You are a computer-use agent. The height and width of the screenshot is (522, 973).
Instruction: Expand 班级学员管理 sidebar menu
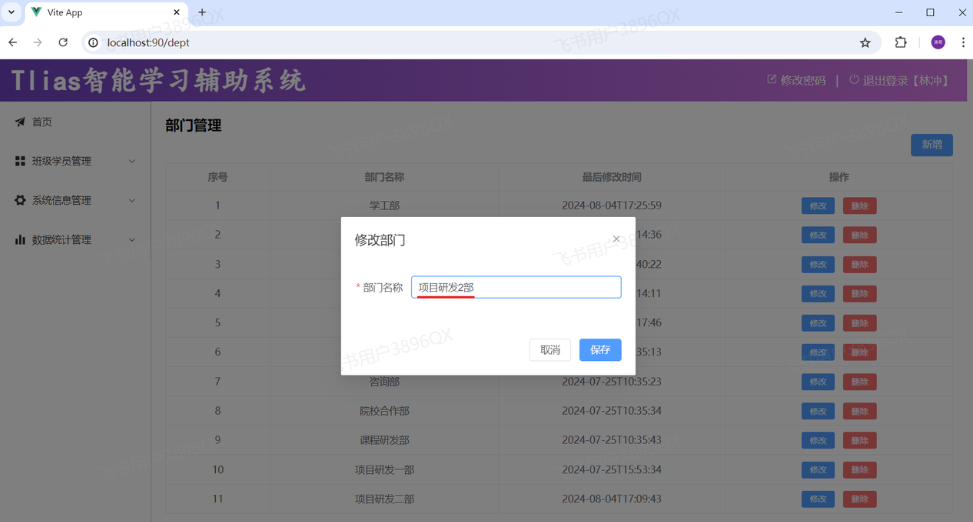pyautogui.click(x=75, y=161)
